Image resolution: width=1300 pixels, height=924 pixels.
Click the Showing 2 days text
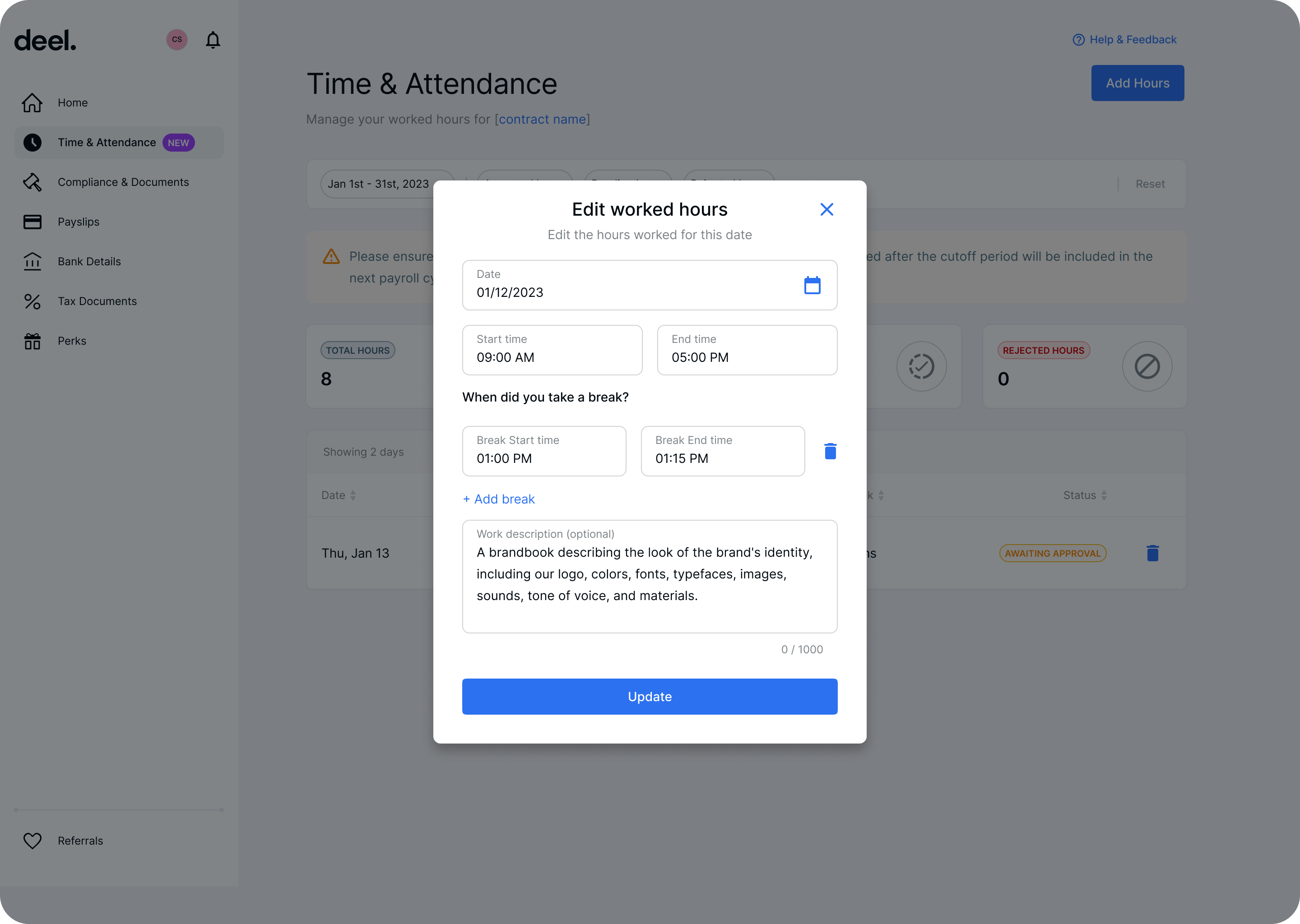[x=363, y=452]
